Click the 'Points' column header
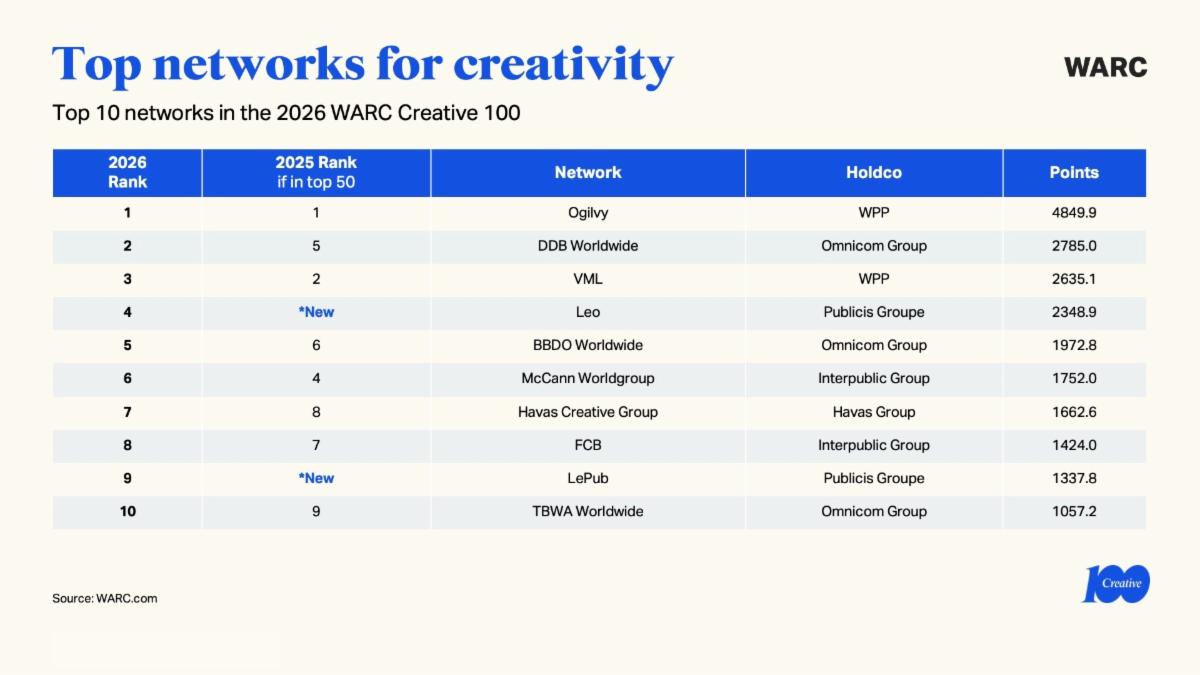Image resolution: width=1200 pixels, height=675 pixels. pyautogui.click(x=1074, y=172)
